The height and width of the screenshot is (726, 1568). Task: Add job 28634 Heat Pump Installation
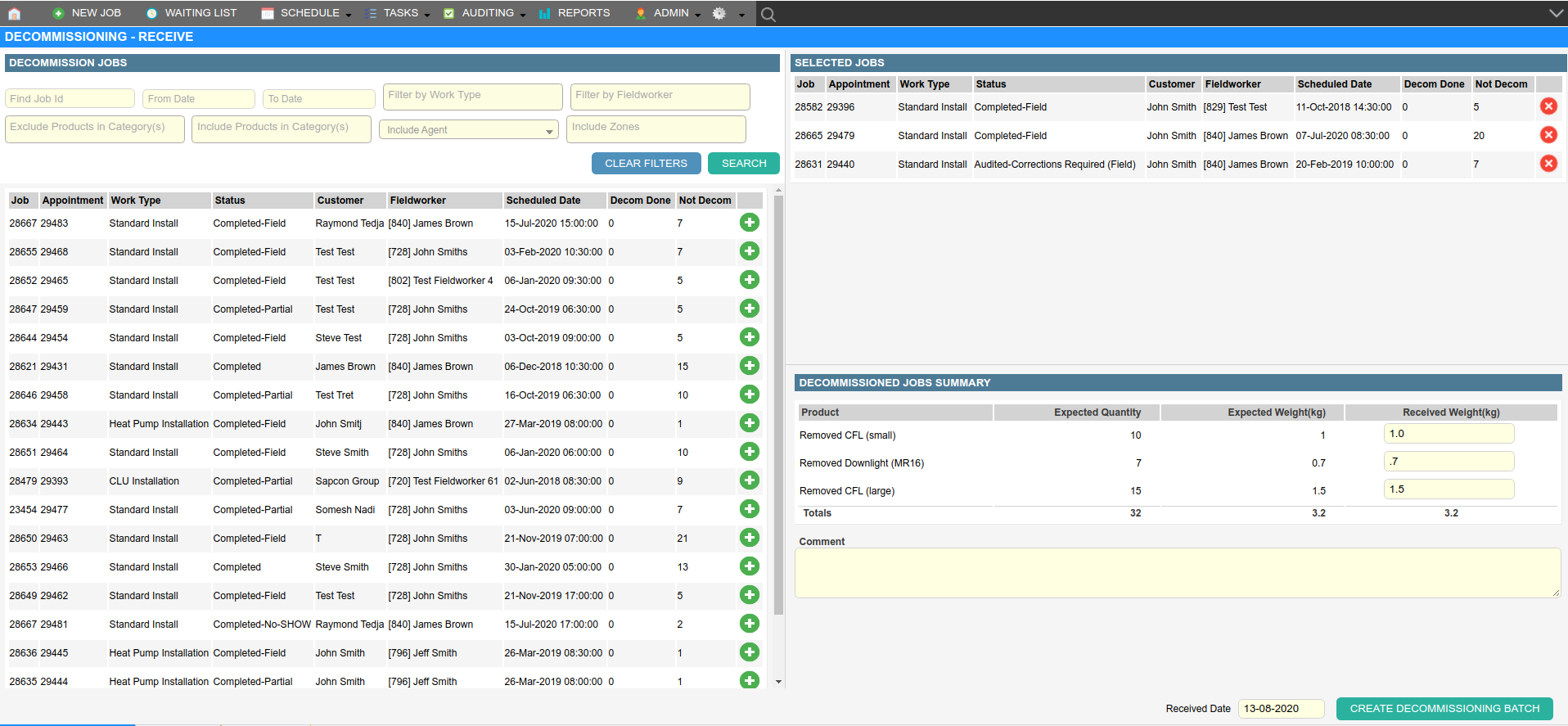click(x=749, y=423)
